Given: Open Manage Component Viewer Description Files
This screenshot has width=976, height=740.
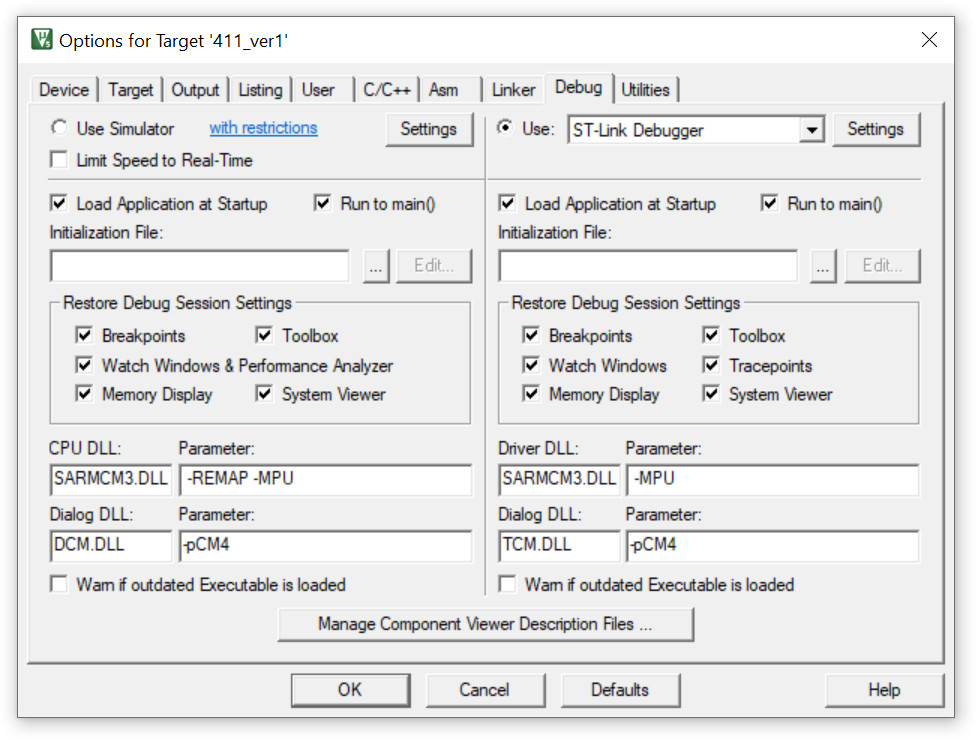Looking at the screenshot, I should (x=486, y=624).
